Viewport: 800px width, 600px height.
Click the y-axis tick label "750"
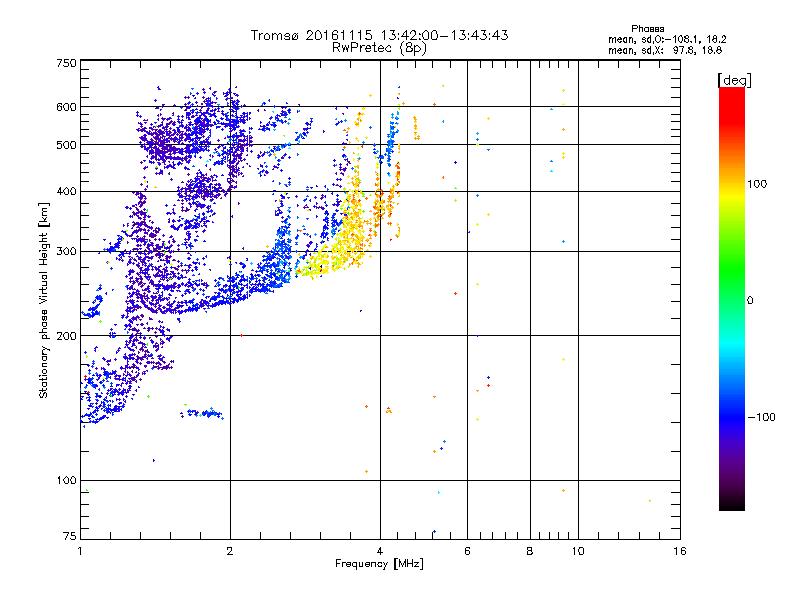[x=66, y=63]
